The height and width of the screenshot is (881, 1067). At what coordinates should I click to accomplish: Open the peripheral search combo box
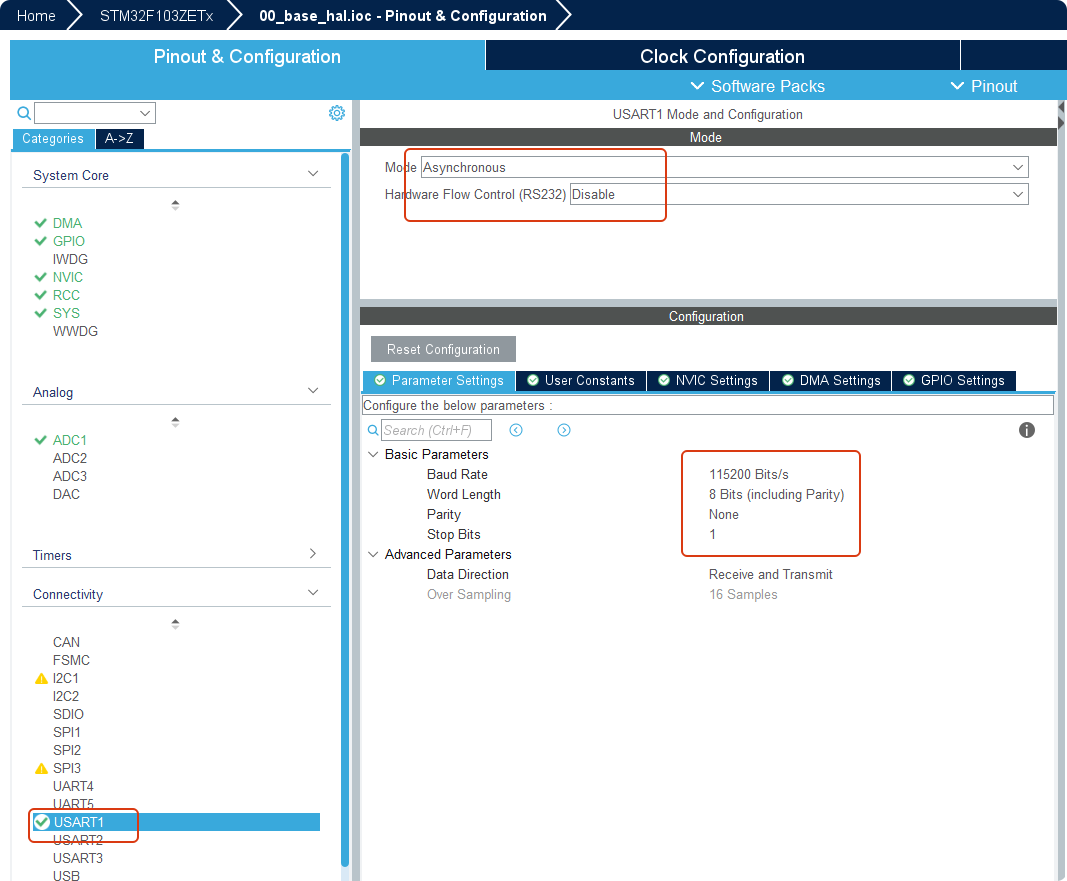point(95,113)
